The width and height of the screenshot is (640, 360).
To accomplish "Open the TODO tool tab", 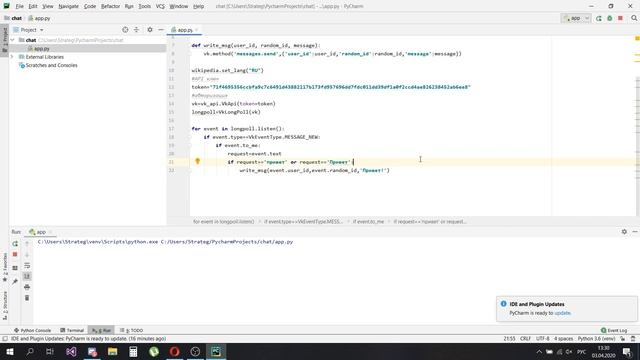I will point(131,330).
